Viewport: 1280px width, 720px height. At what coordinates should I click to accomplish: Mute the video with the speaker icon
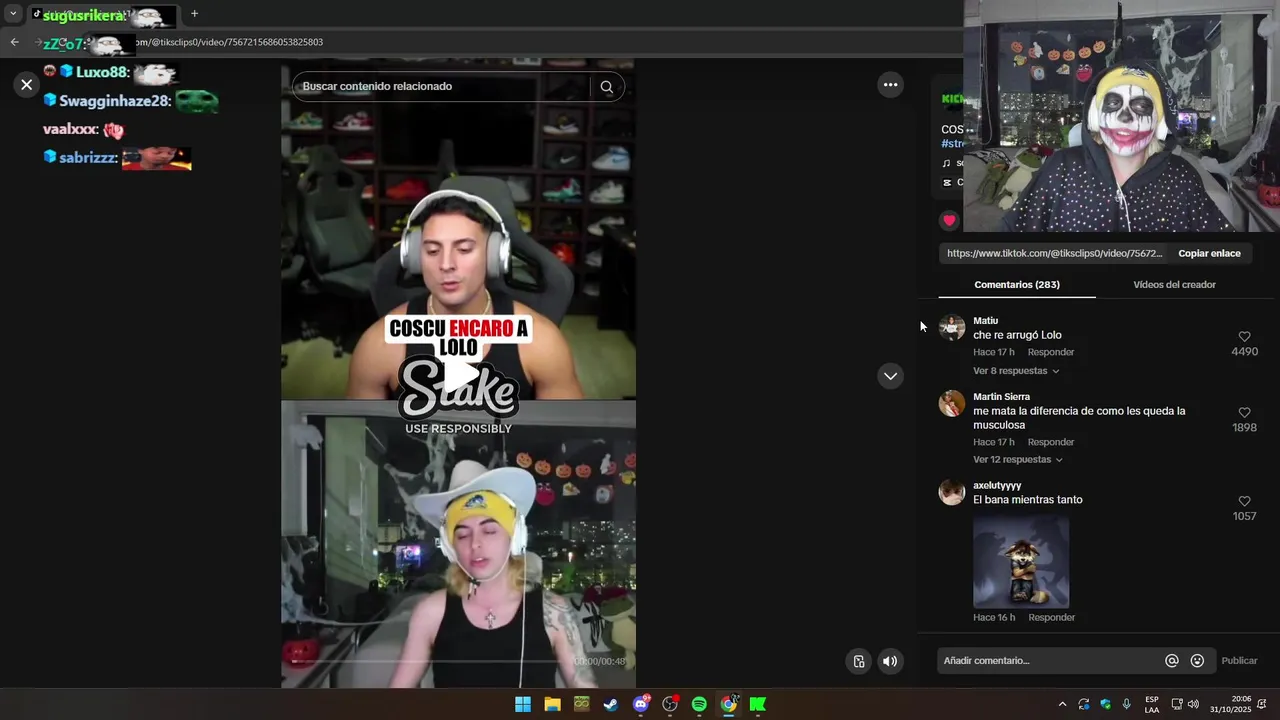890,661
